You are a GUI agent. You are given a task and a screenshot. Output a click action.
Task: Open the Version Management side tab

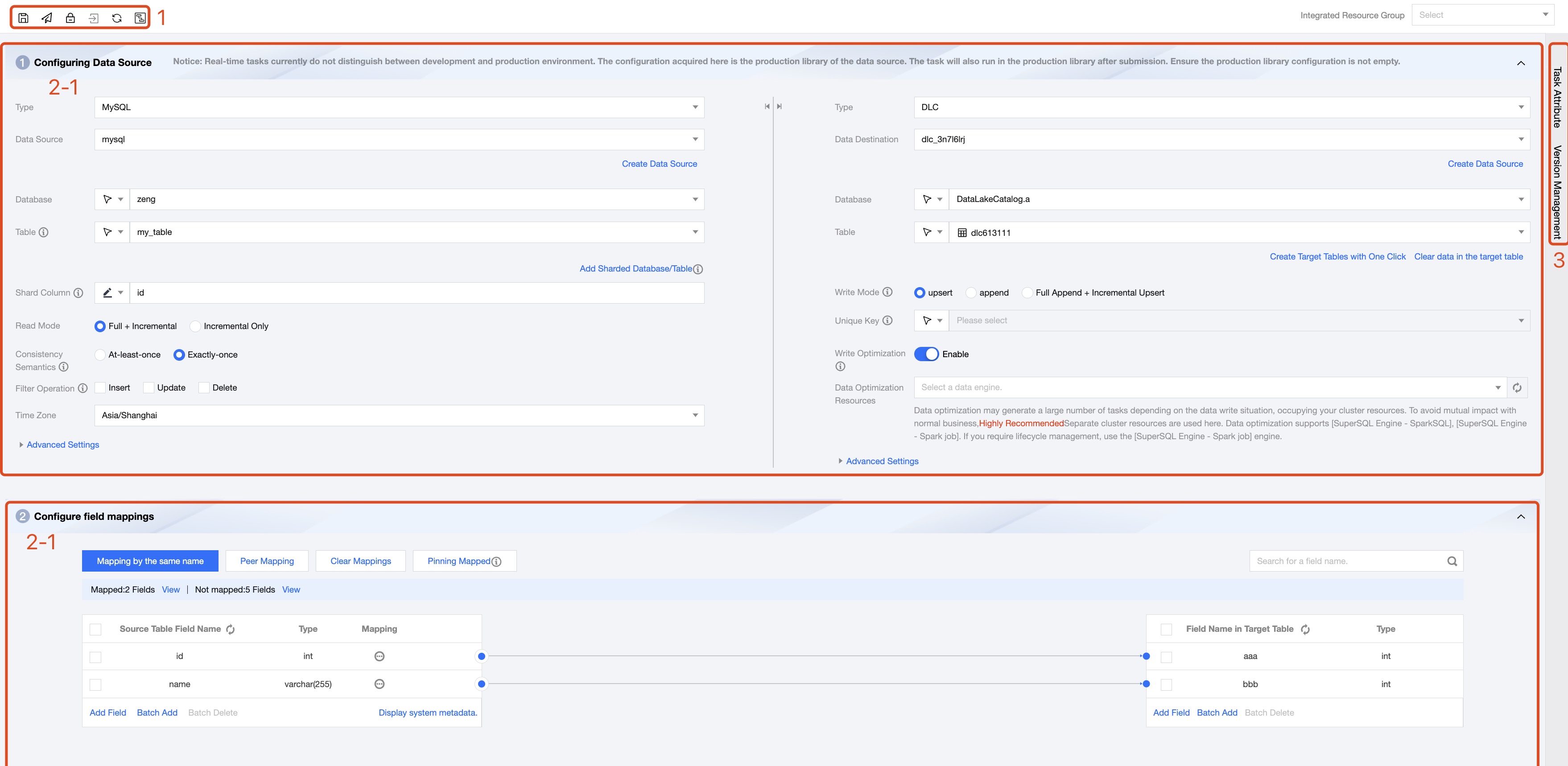1556,192
